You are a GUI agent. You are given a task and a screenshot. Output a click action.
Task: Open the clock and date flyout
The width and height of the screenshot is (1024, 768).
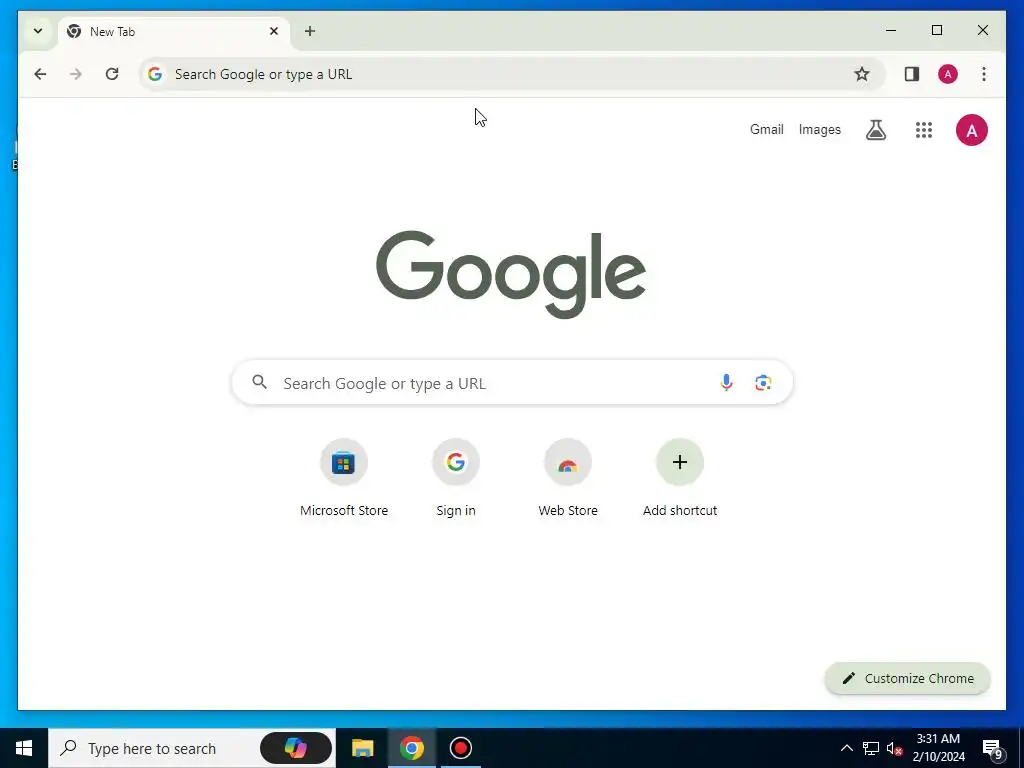(x=938, y=748)
